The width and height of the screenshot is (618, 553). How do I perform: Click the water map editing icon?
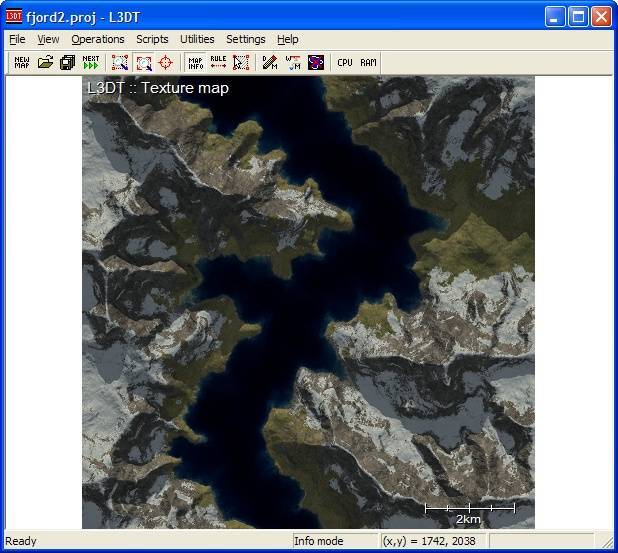(x=293, y=62)
